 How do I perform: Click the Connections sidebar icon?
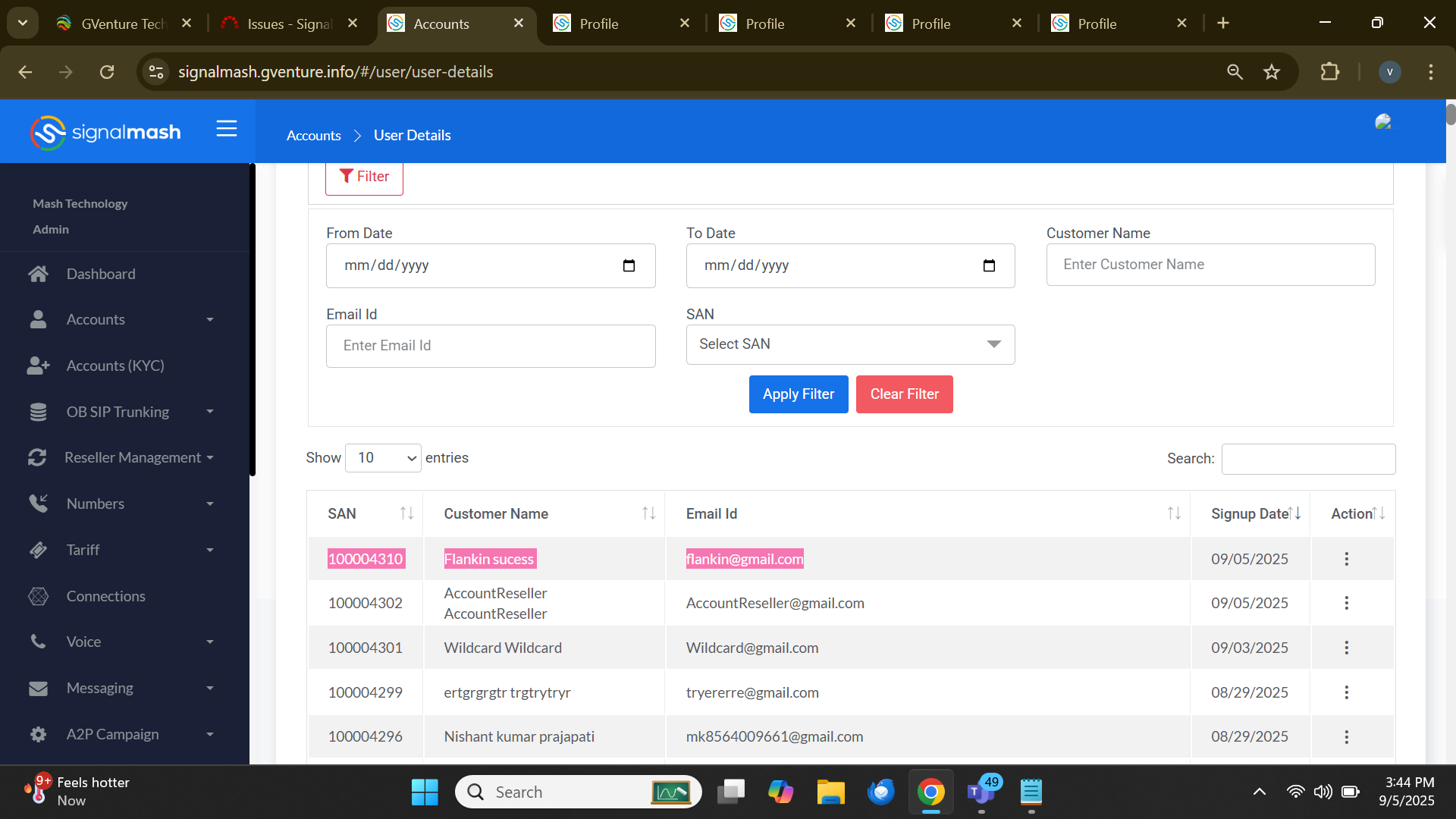(38, 596)
